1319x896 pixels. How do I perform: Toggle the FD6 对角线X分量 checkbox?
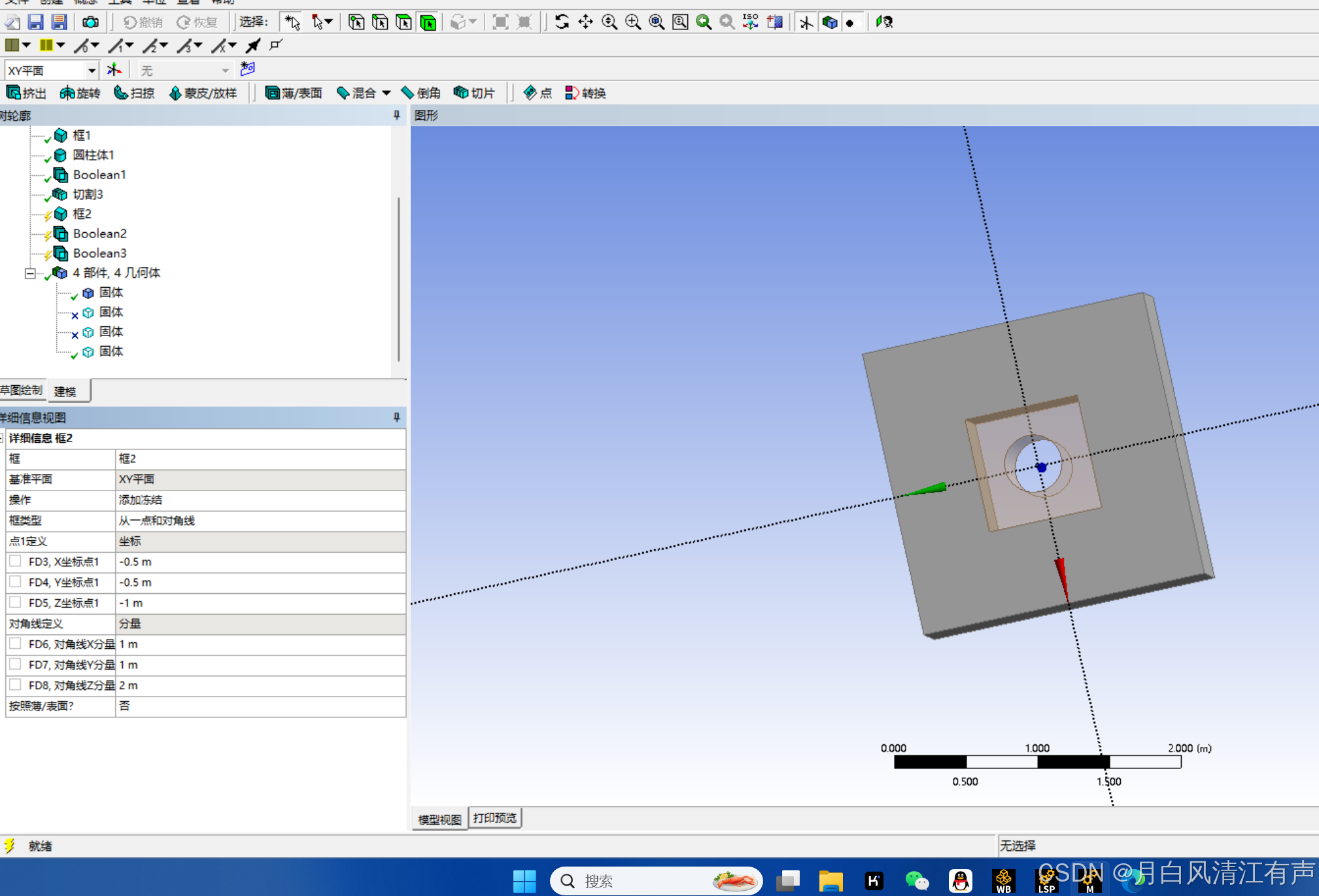(x=16, y=644)
